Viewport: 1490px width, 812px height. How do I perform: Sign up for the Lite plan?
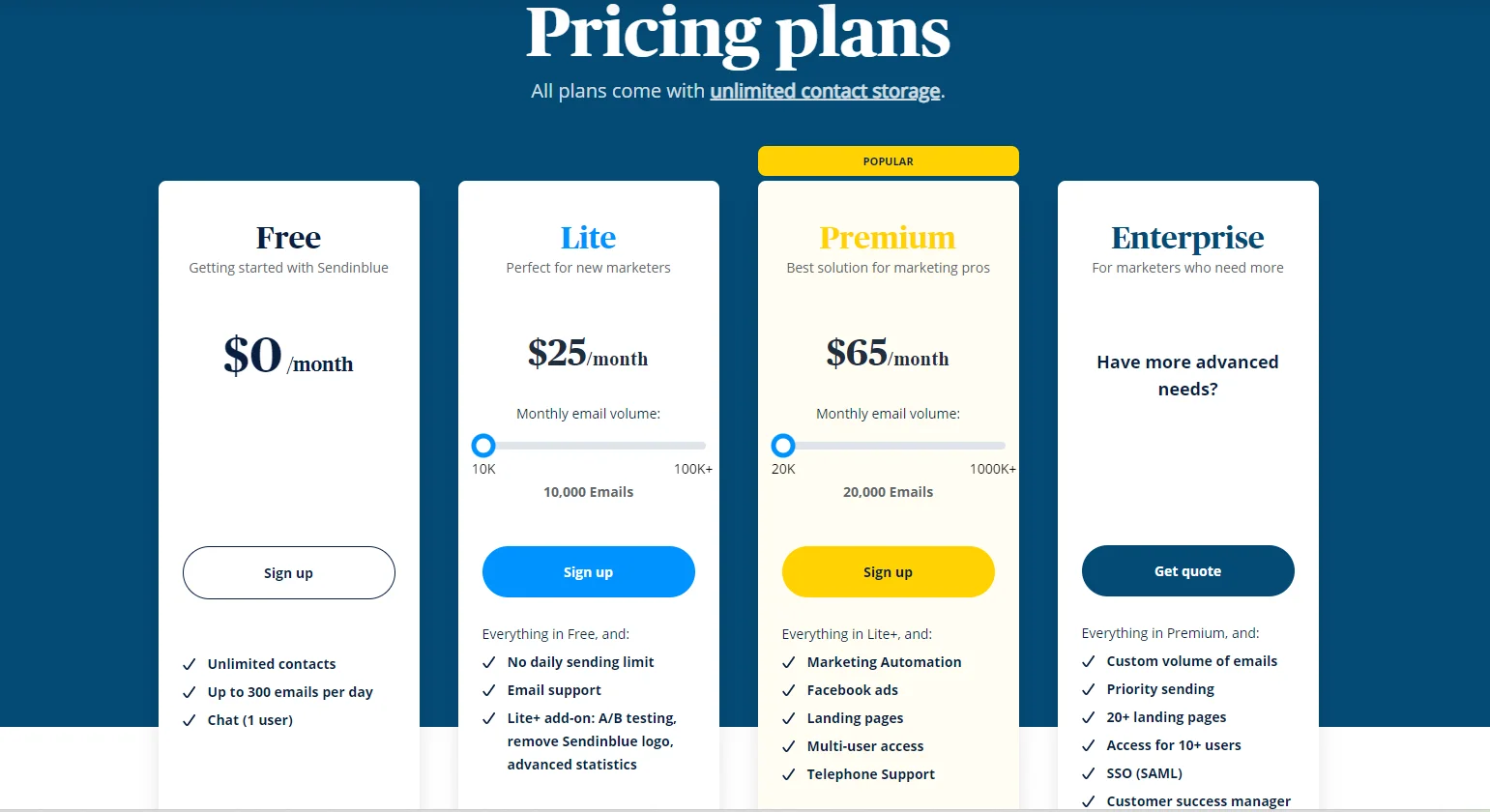(x=589, y=572)
